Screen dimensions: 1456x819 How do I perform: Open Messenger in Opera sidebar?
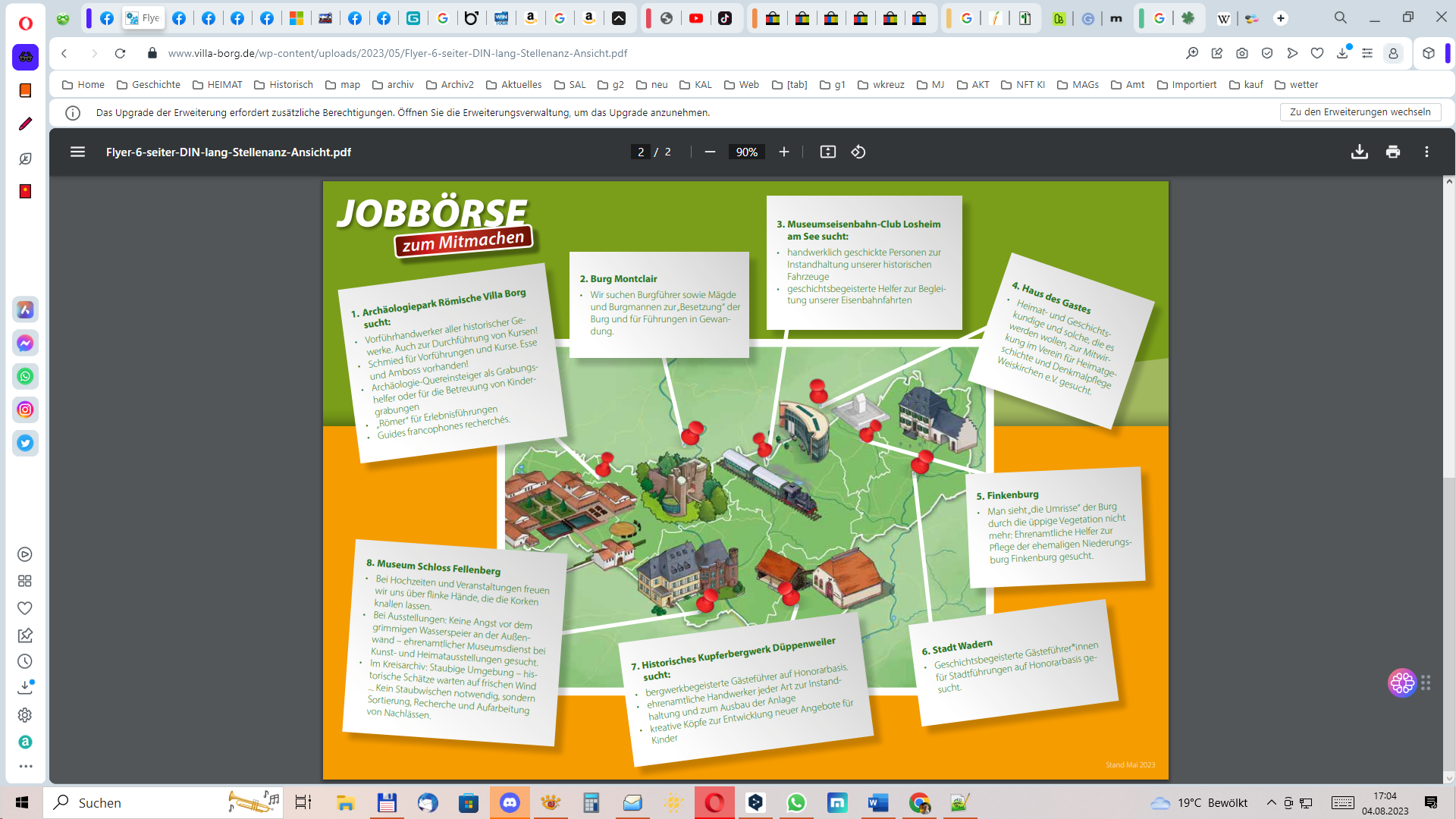(25, 343)
